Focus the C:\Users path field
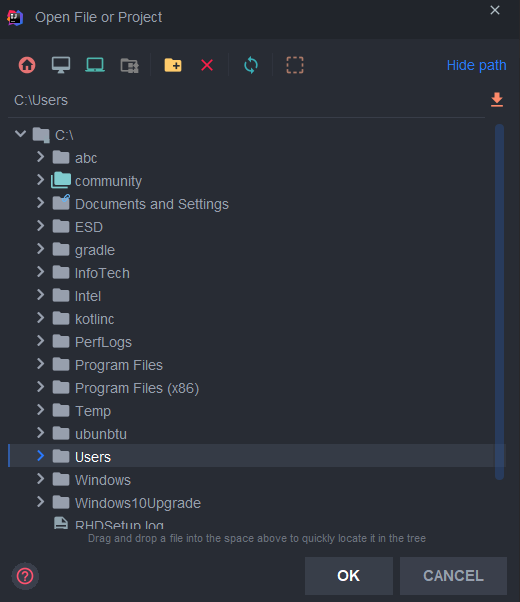Image resolution: width=520 pixels, height=602 pixels. [246, 100]
